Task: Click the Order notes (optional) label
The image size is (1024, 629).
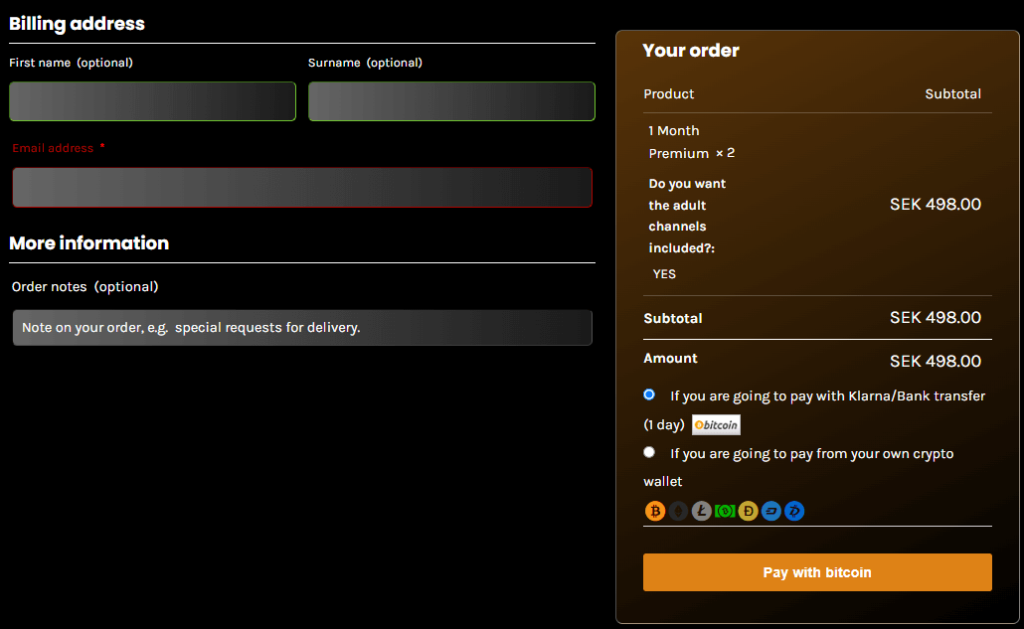Action: pos(85,287)
